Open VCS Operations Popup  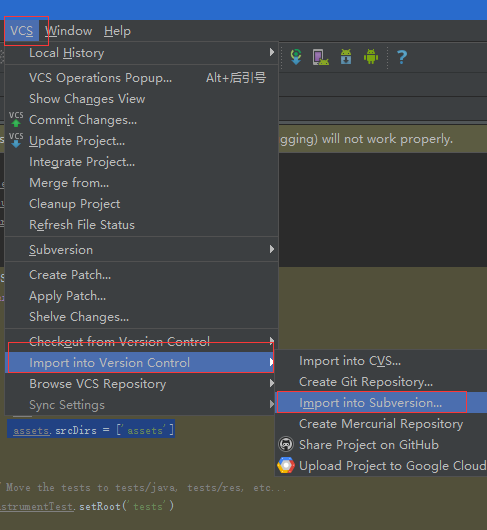[141, 78]
